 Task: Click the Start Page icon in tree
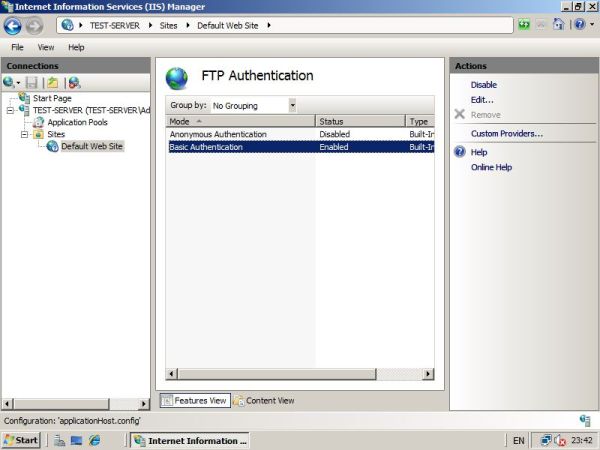pos(24,98)
